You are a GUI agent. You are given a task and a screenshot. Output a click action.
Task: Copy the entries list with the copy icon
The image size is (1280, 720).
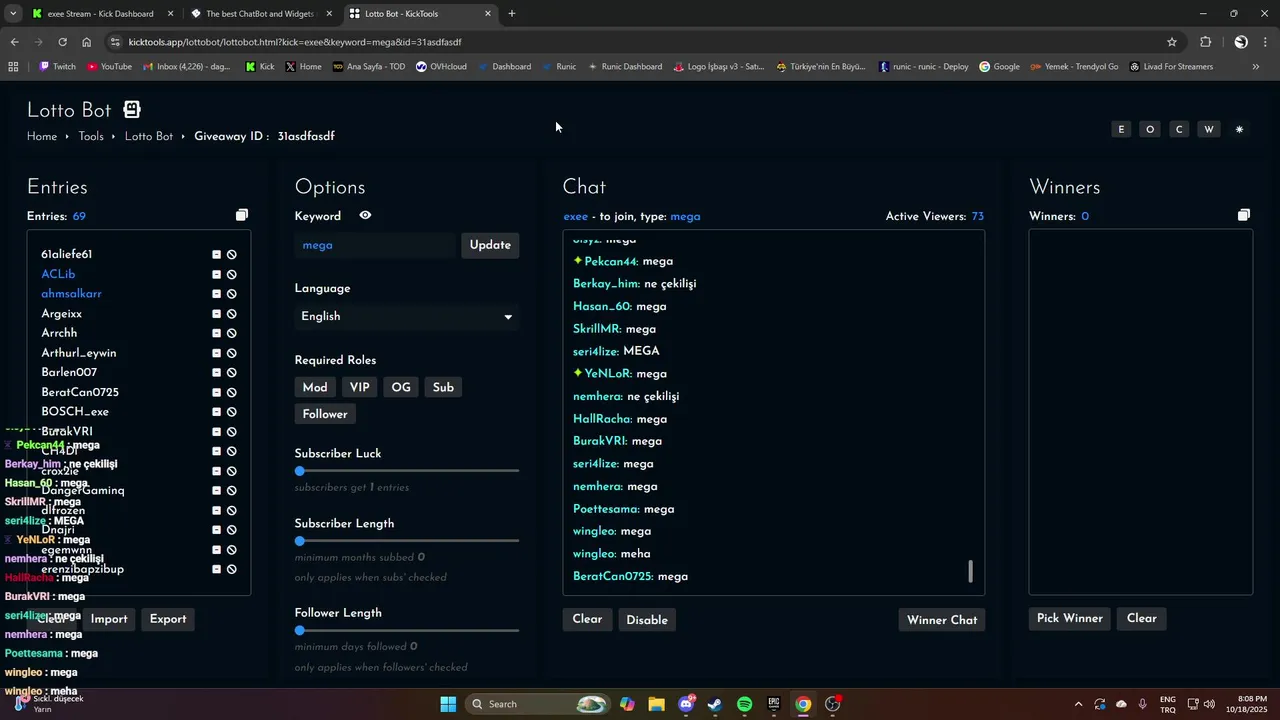click(242, 215)
